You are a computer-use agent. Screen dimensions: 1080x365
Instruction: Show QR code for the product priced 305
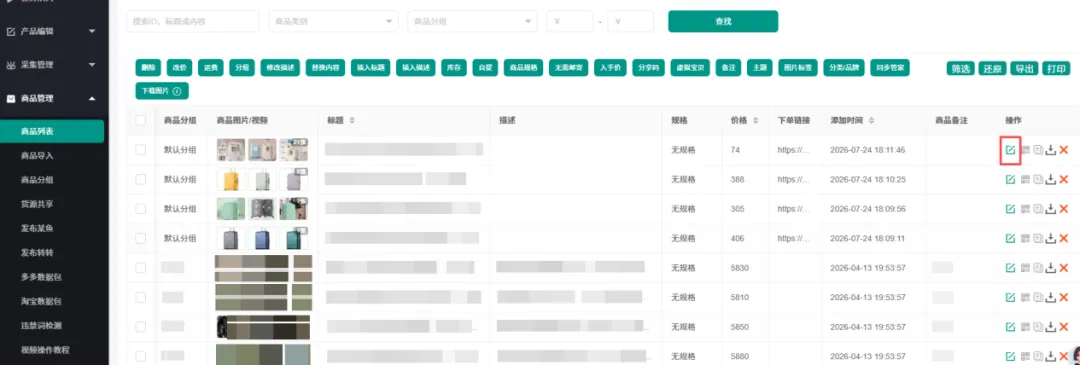(1025, 209)
